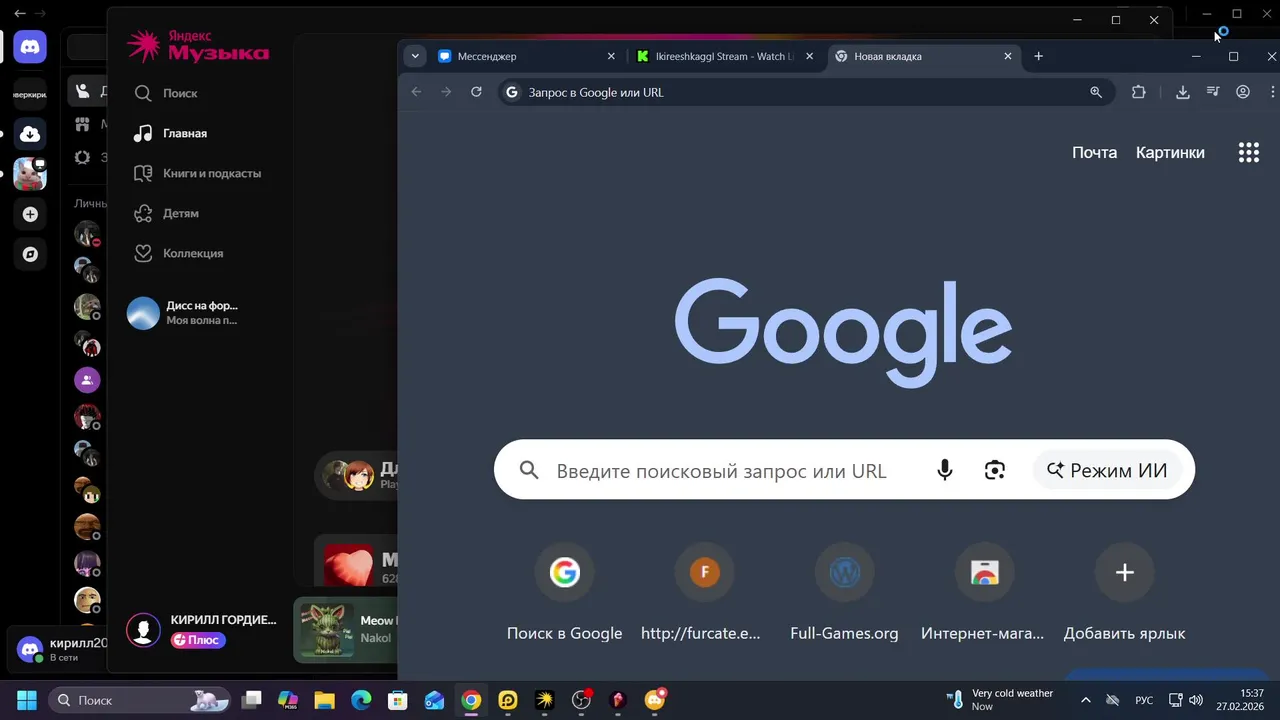Close the Ikireeshkaggl Stream tab

[810, 57]
